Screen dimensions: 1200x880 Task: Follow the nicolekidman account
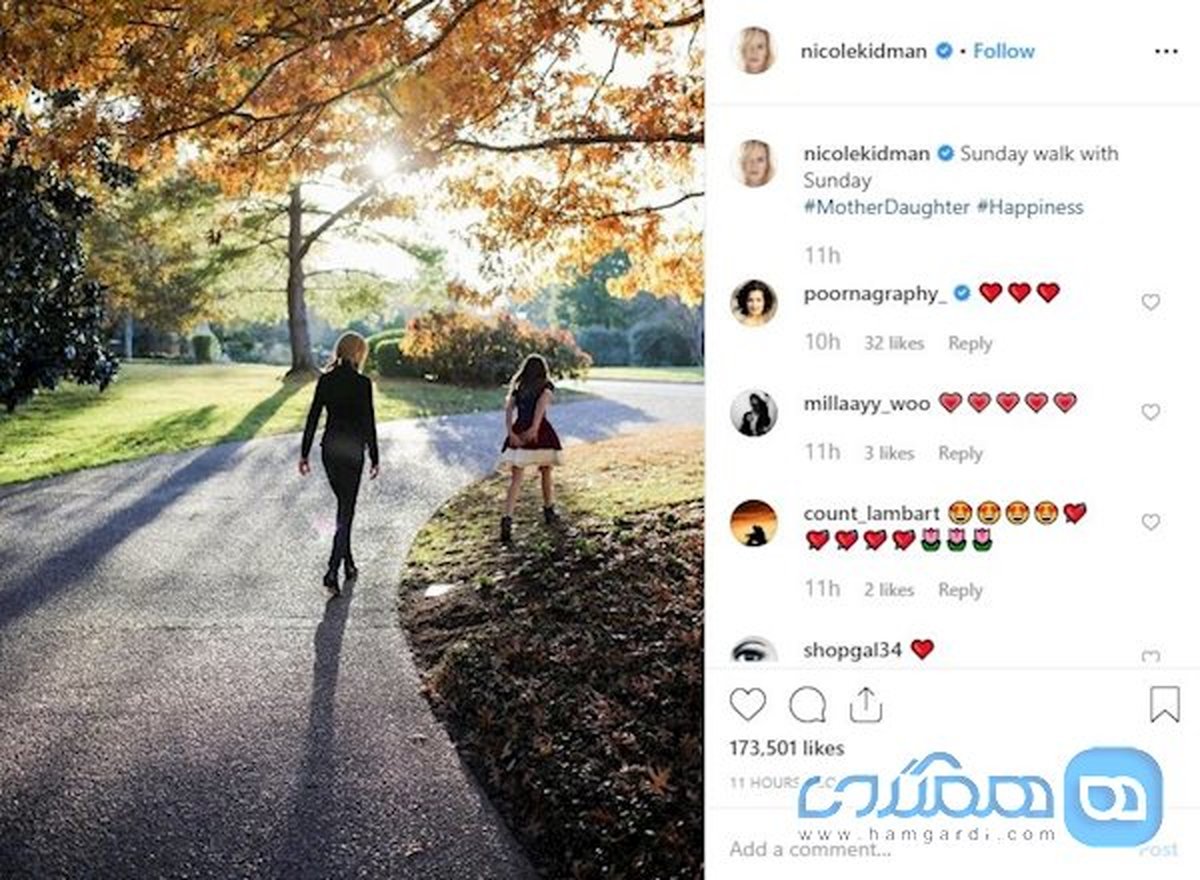(x=1004, y=51)
